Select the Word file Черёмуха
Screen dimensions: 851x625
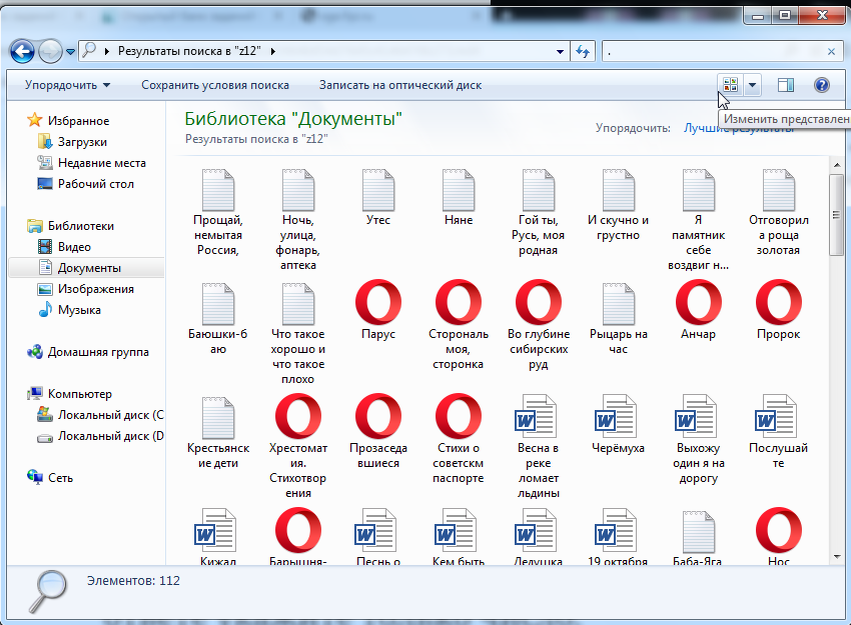(x=618, y=425)
